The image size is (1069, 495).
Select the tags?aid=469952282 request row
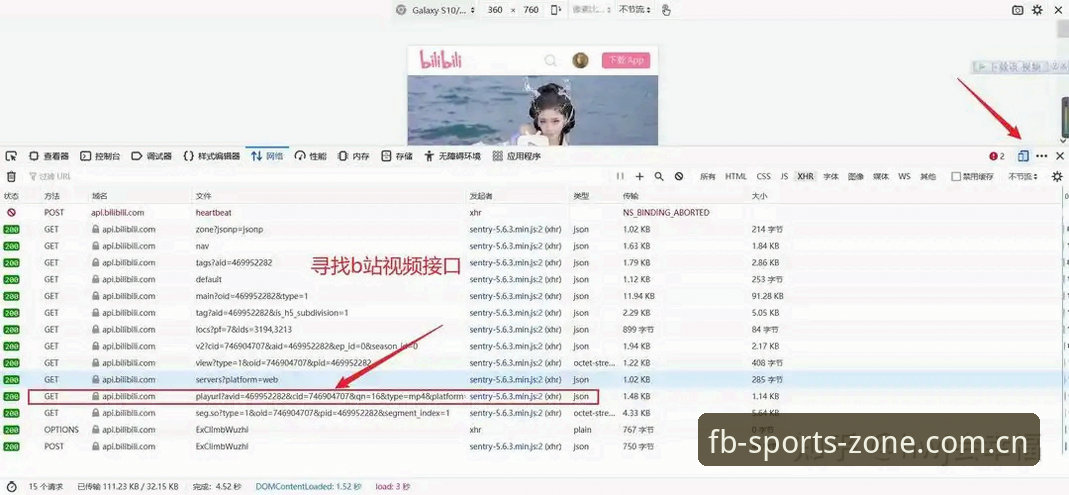pyautogui.click(x=532, y=262)
